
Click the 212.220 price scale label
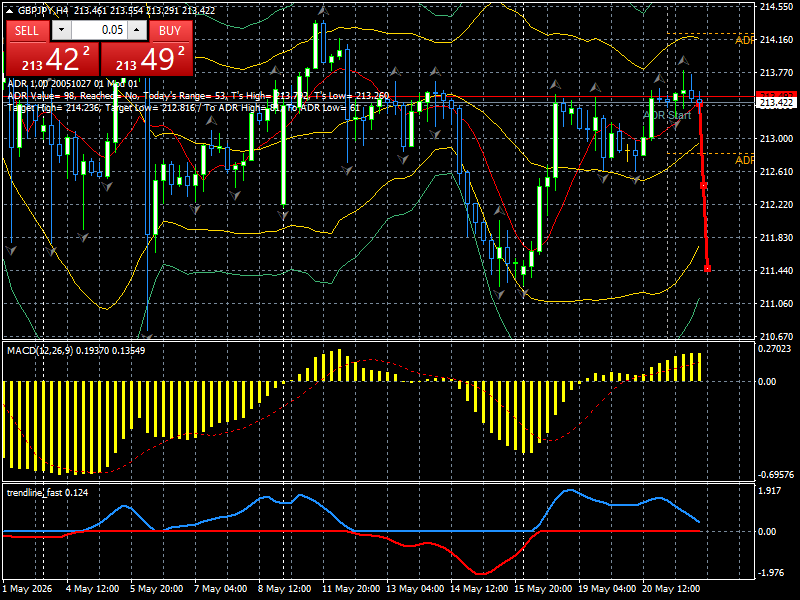pos(776,205)
